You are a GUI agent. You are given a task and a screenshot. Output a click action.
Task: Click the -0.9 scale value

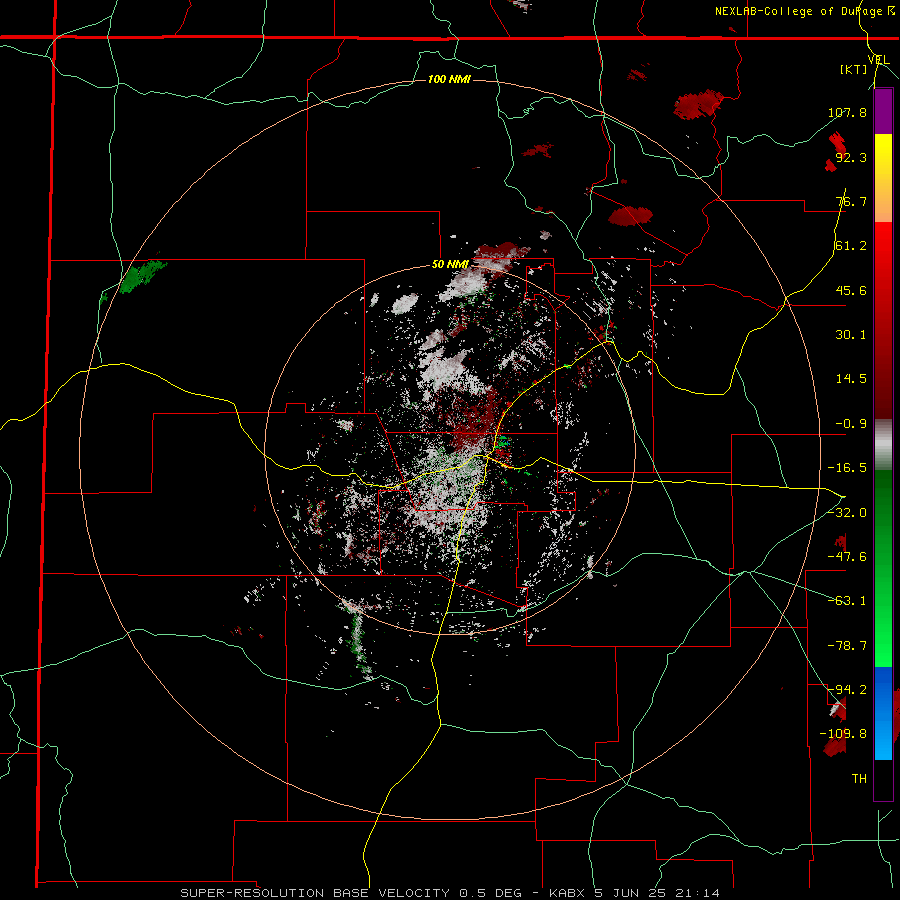click(851, 424)
